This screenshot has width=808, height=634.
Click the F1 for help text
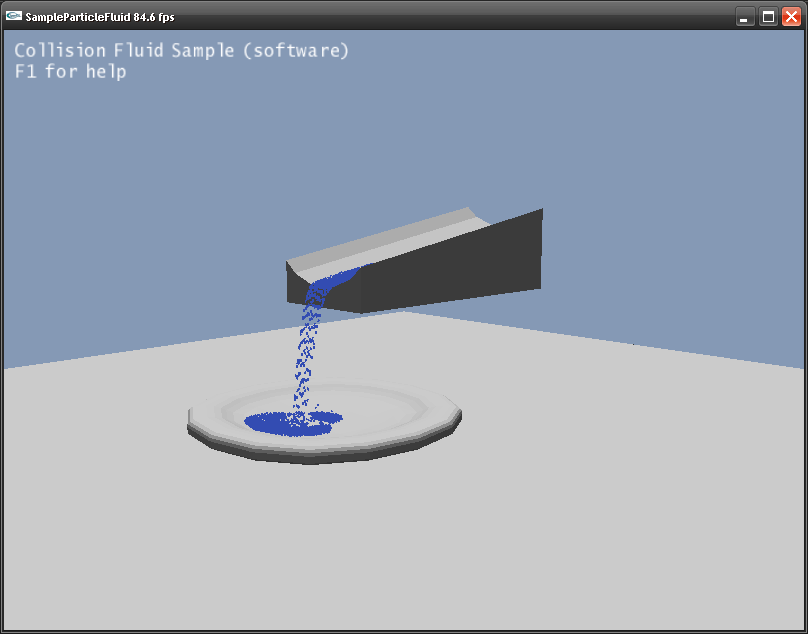point(70,72)
